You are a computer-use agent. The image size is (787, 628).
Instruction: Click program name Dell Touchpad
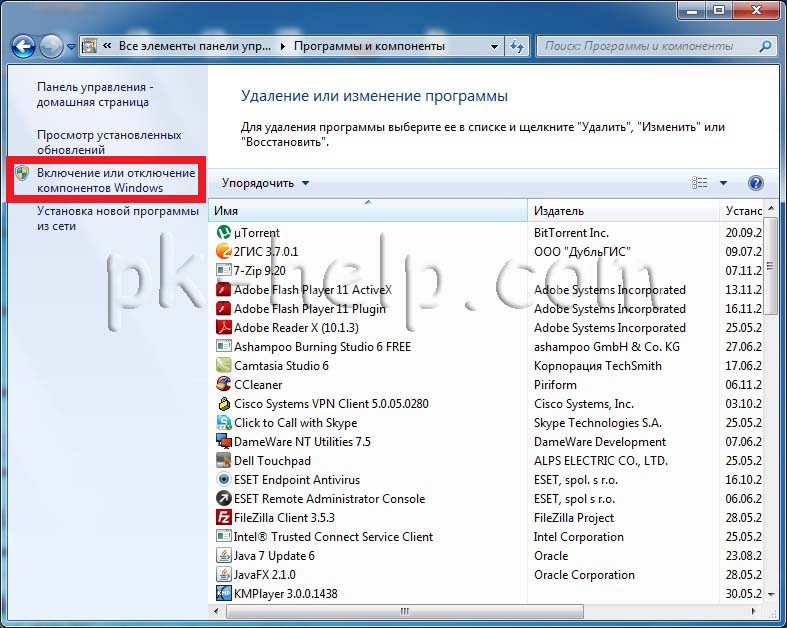pyautogui.click(x=273, y=460)
